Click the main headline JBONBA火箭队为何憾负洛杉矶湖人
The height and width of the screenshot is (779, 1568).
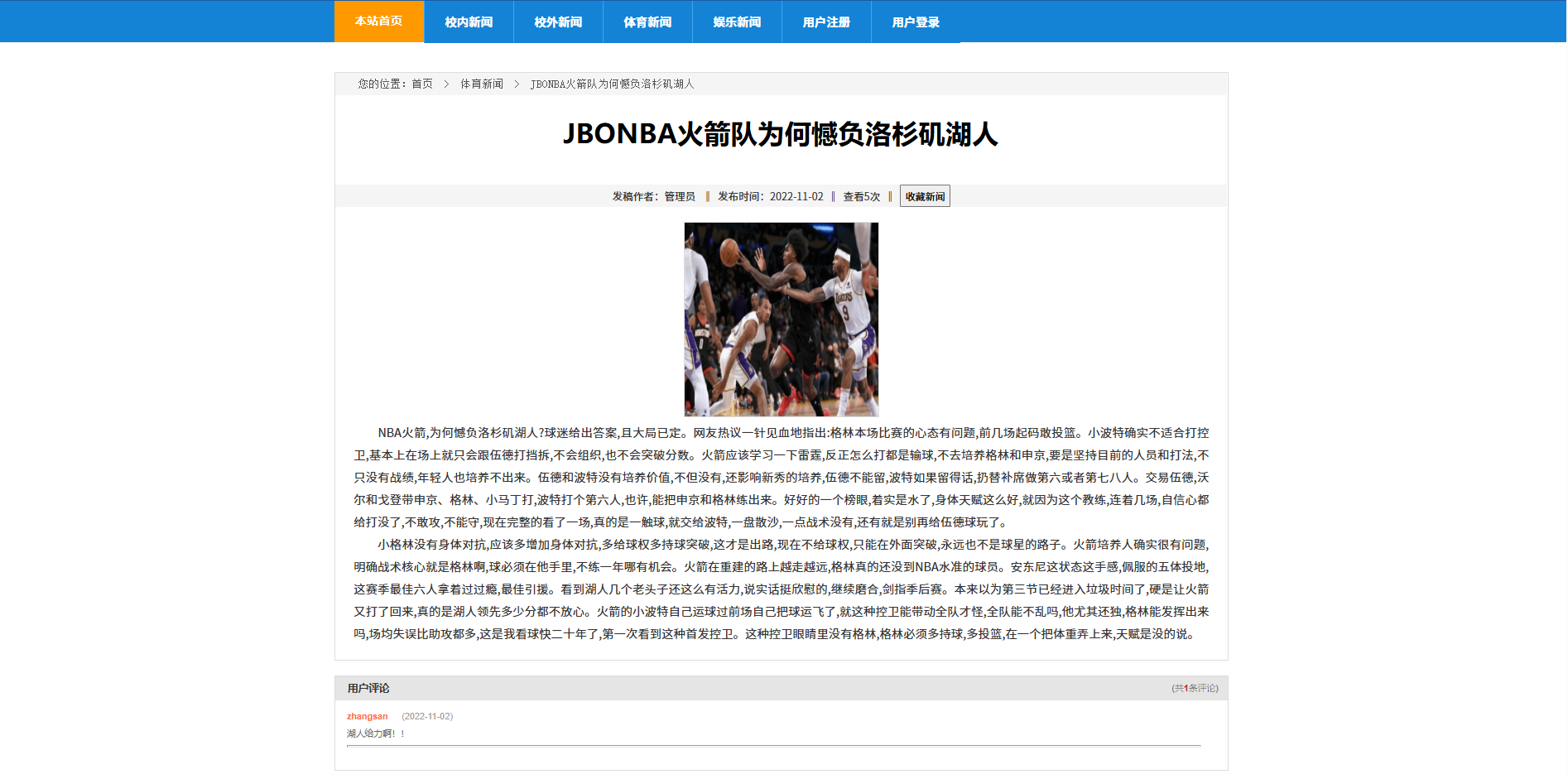pyautogui.click(x=781, y=133)
